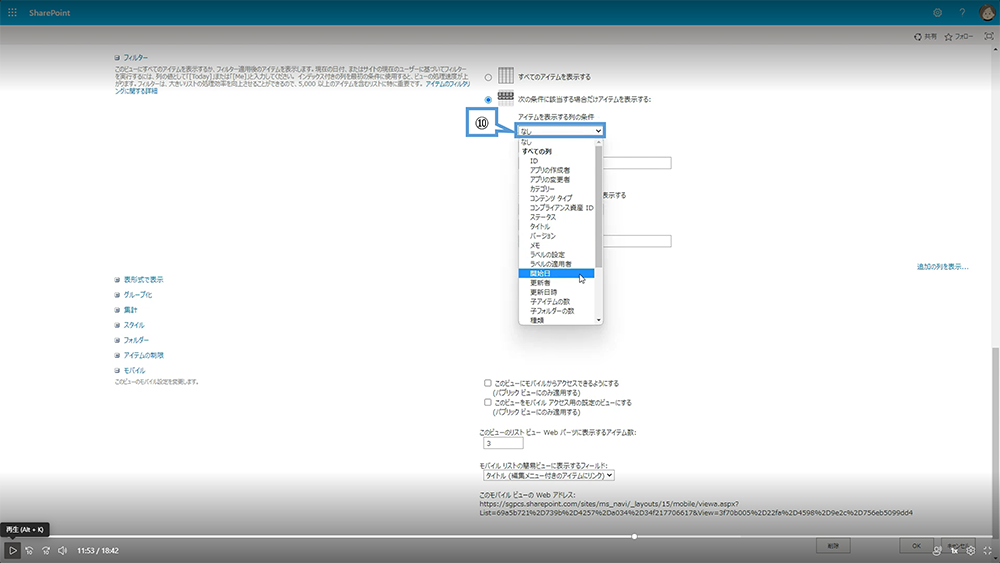Select the すべてのアイテムを表示する radio button

488,77
